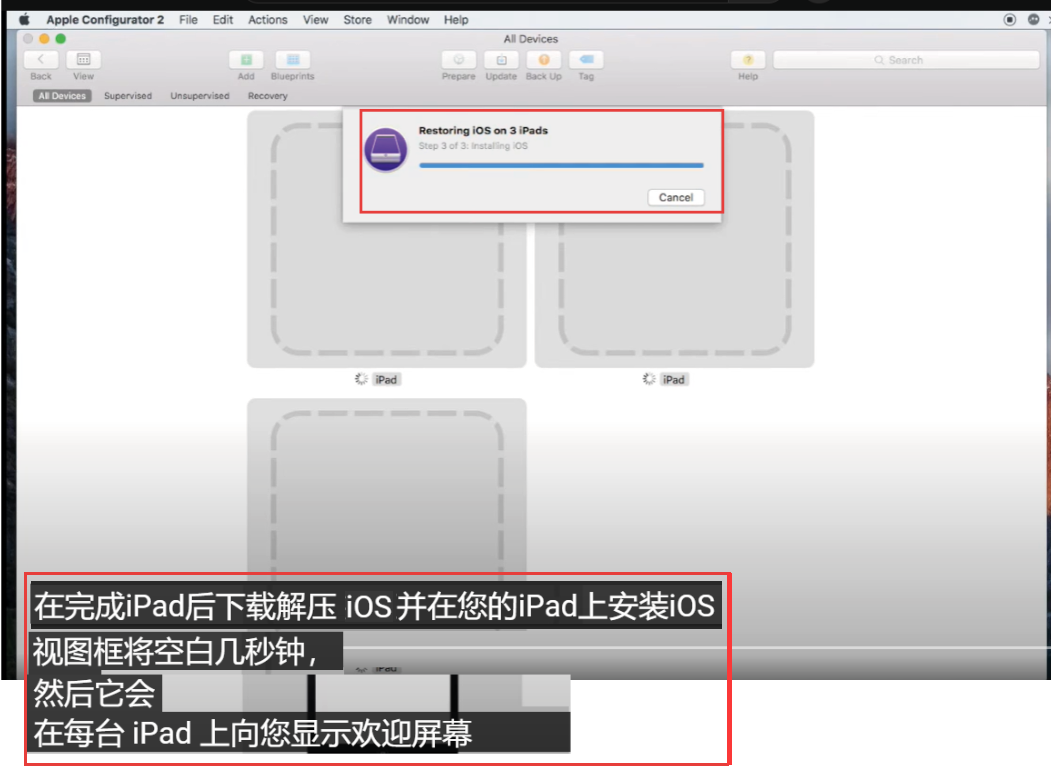1051x775 pixels.
Task: Open the Apple Configurator 2 menu
Action: coord(105,19)
